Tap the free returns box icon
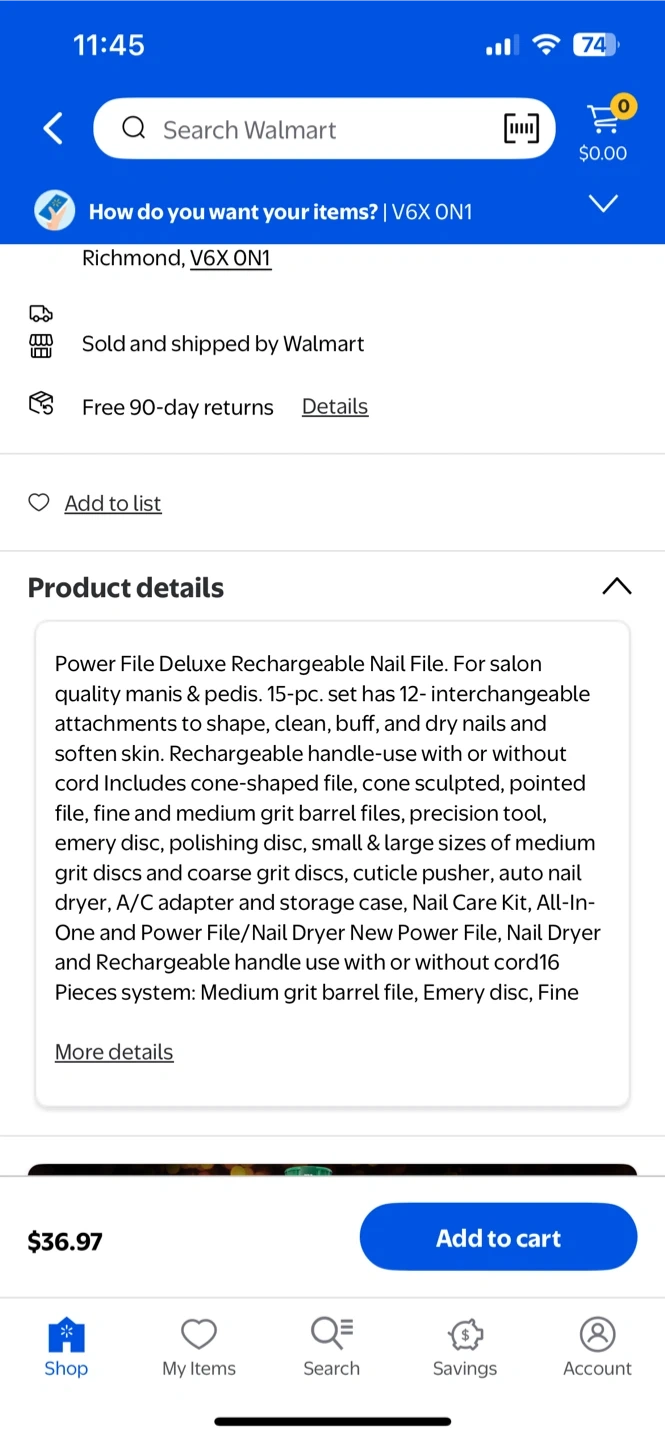This screenshot has width=665, height=1440. pyautogui.click(x=41, y=405)
